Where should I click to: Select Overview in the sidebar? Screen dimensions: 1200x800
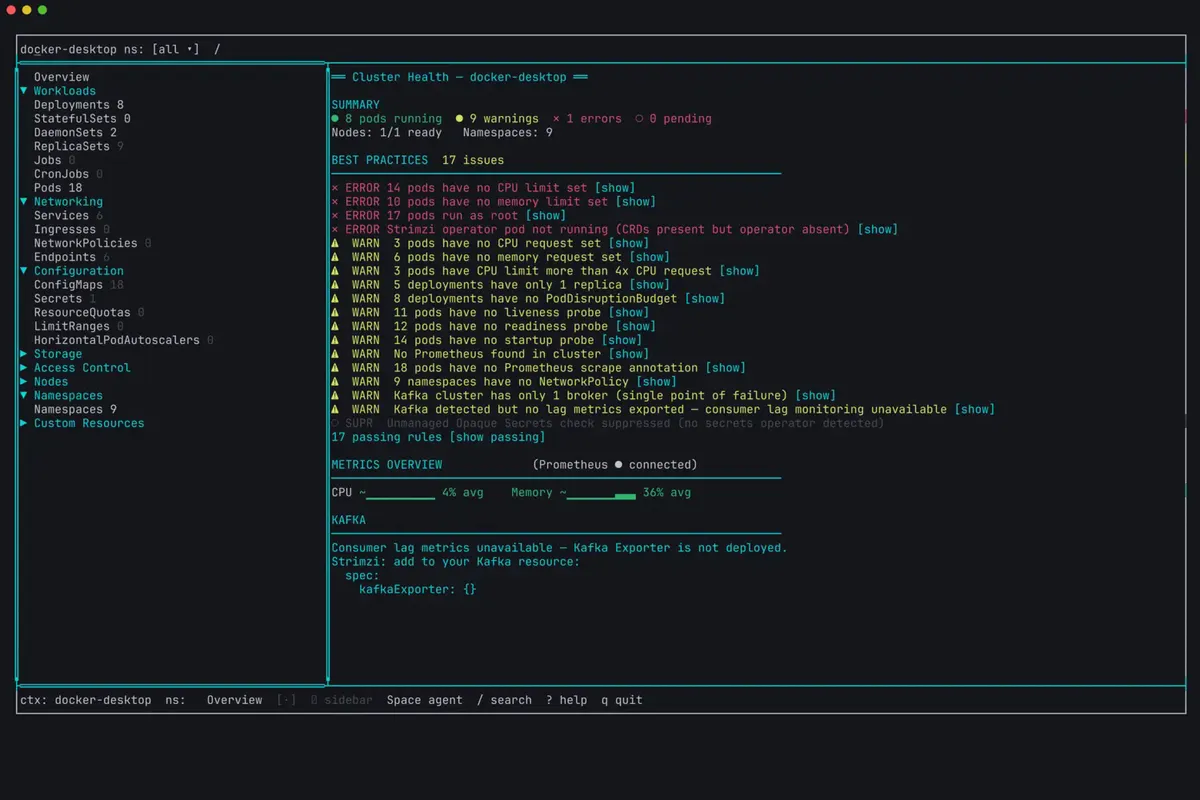point(61,77)
